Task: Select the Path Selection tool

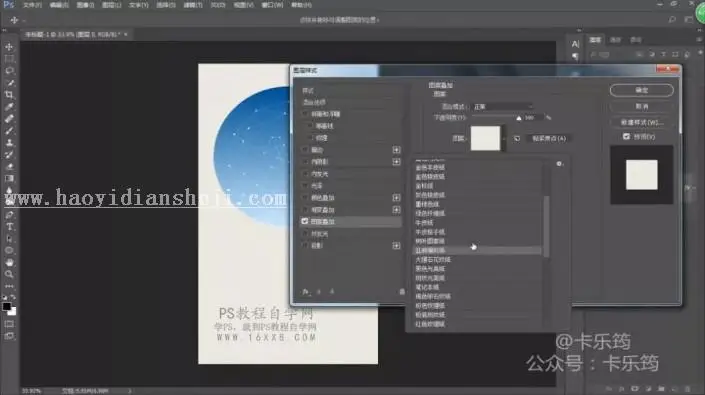Action: pyautogui.click(x=9, y=239)
